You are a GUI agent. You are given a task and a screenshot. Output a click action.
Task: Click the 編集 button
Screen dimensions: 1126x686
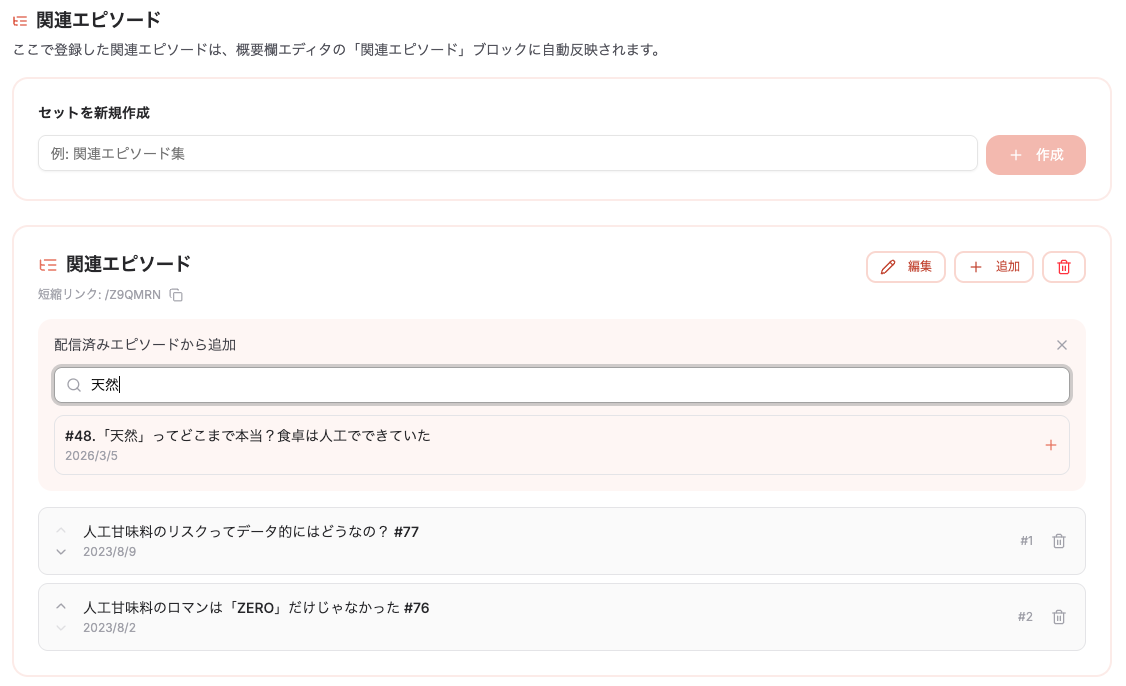(906, 266)
